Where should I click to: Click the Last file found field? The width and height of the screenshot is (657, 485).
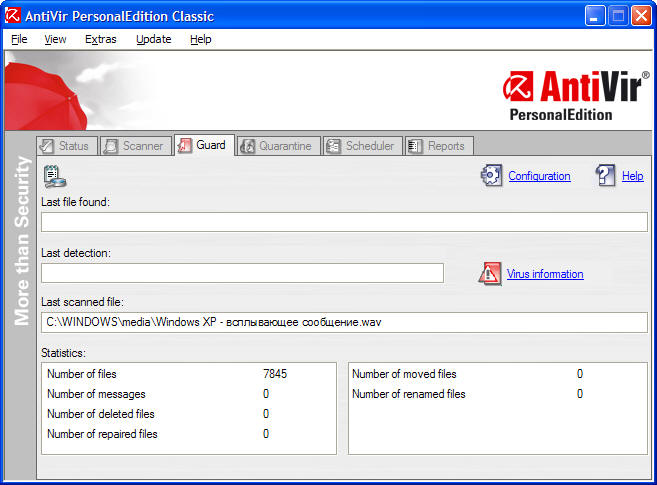click(344, 222)
